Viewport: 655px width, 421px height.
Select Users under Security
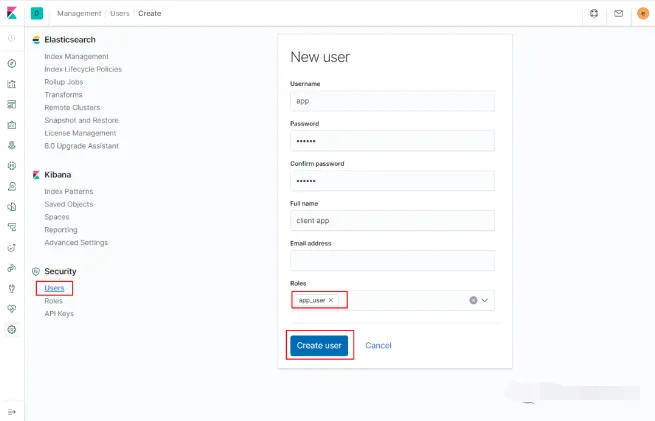point(54,288)
